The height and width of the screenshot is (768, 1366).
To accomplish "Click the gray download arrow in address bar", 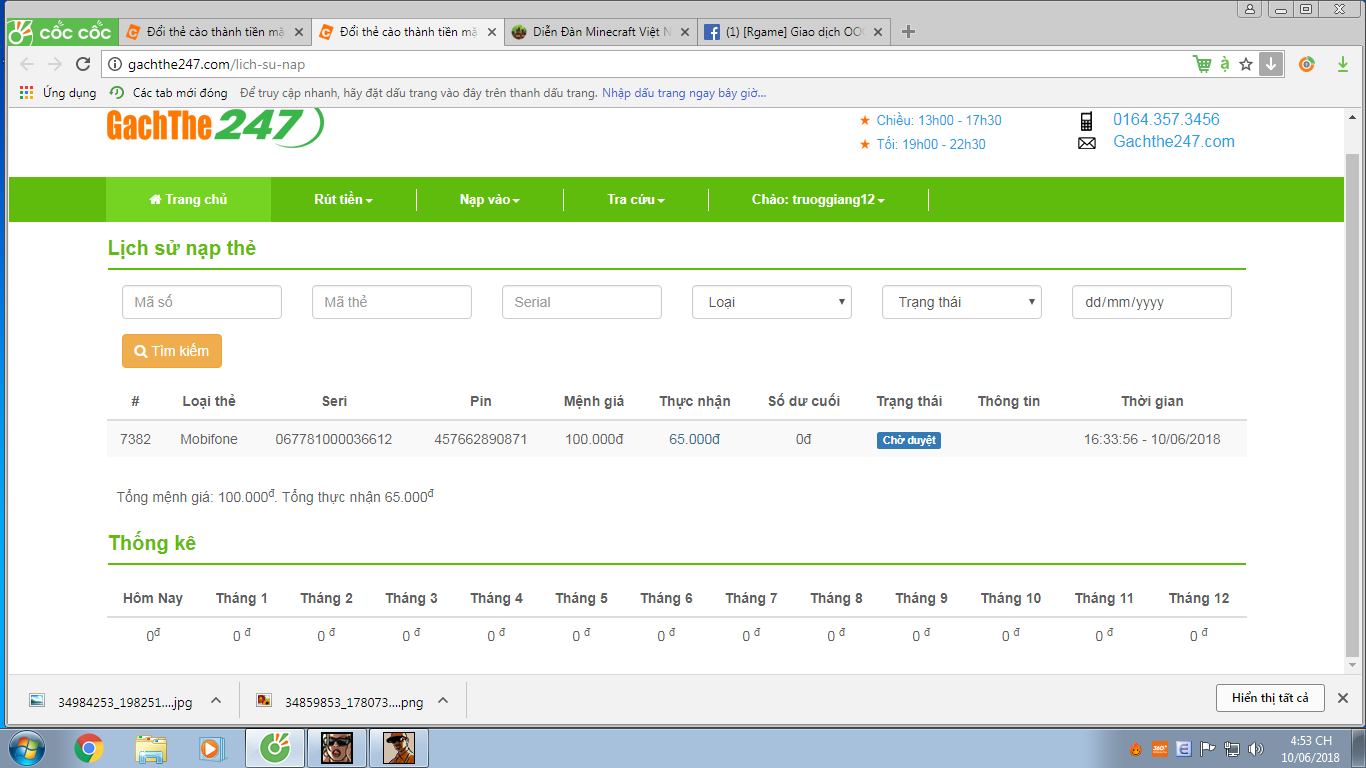I will 1270,64.
